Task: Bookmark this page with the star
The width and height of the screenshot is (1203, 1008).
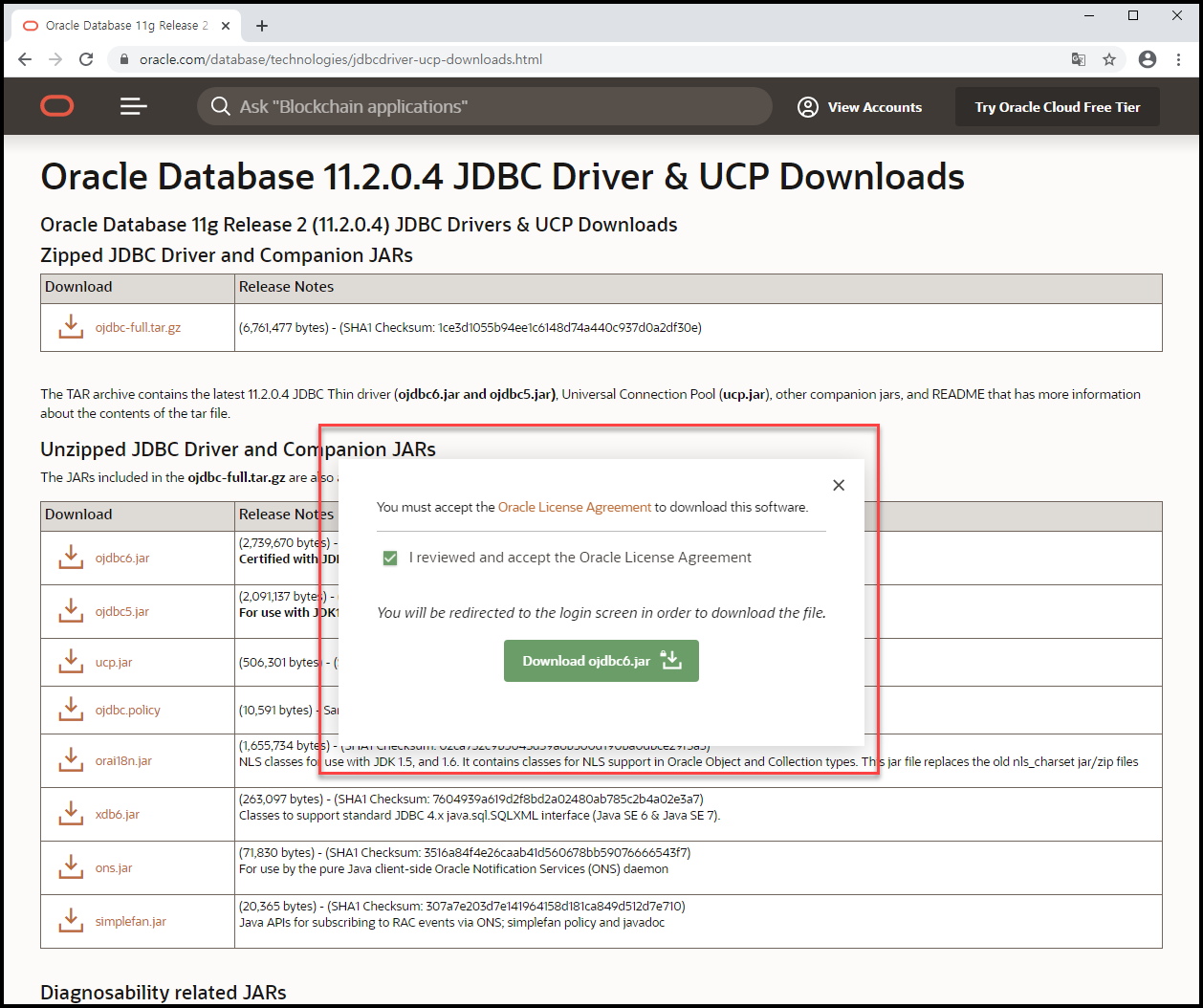Action: point(1109,59)
